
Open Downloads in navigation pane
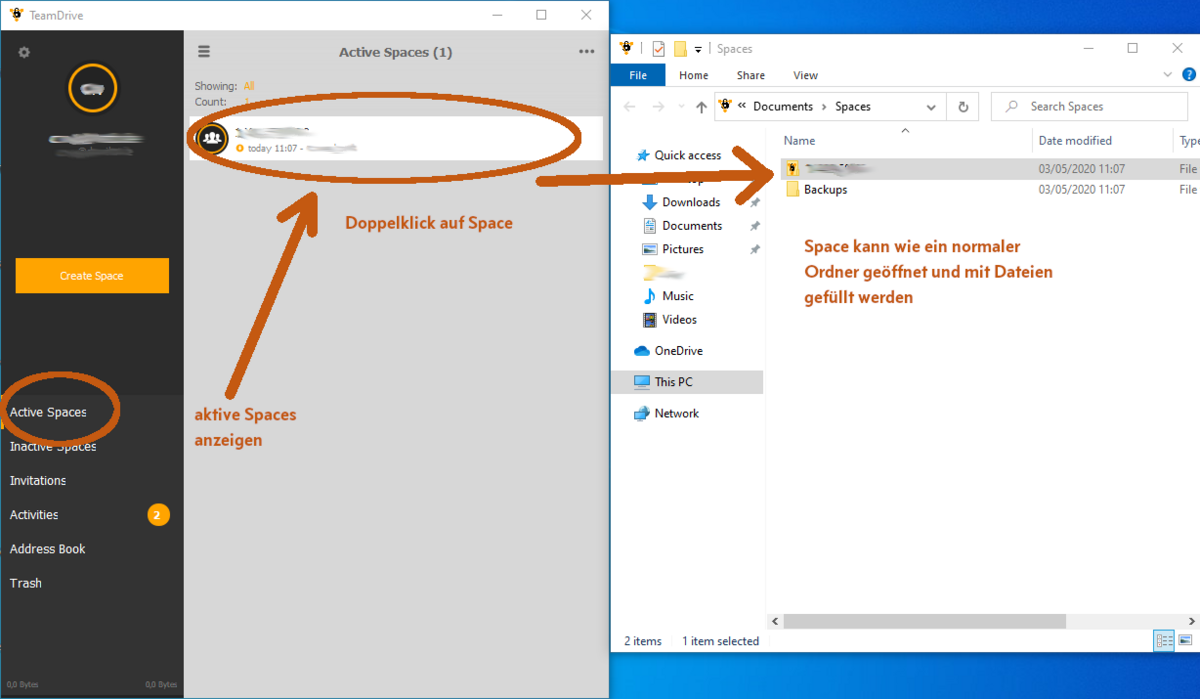(x=691, y=202)
